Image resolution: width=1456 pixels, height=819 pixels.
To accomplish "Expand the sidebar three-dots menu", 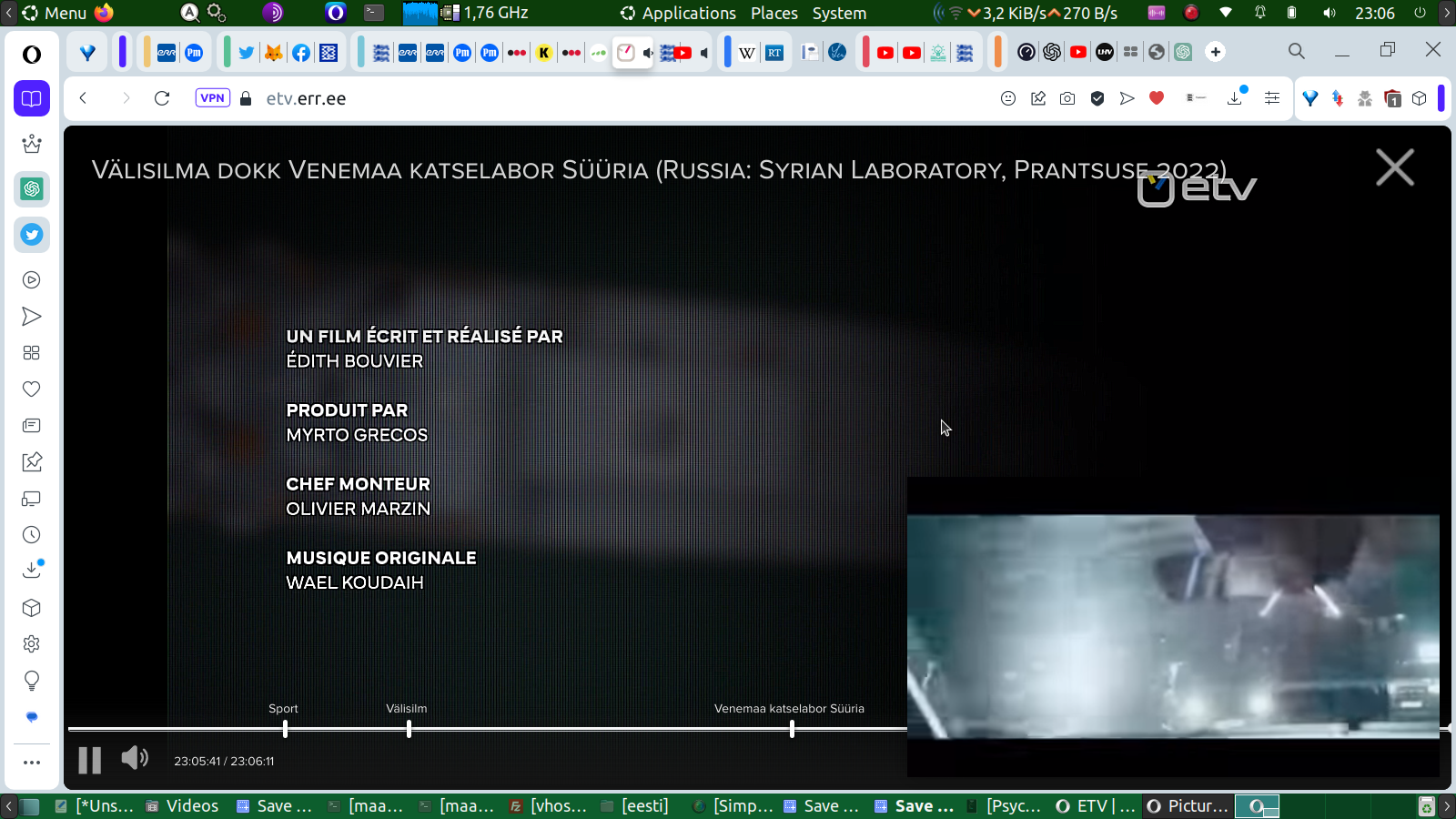I will tap(32, 763).
